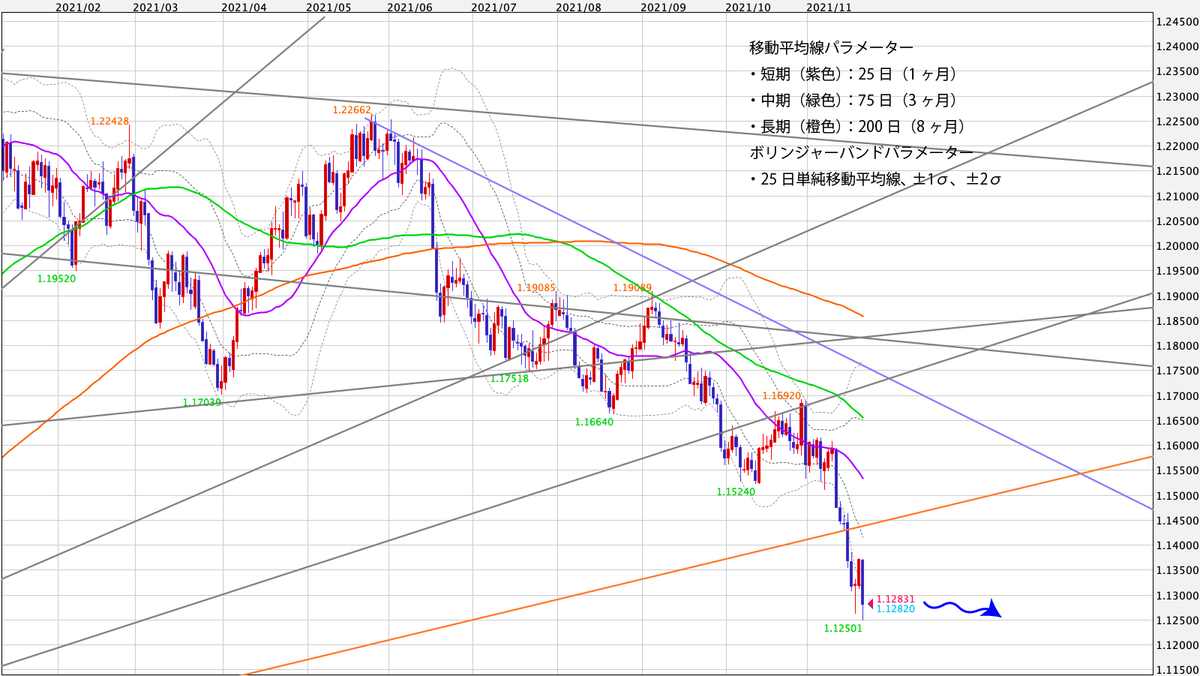Click the 1.23500 axis value

(1176, 72)
